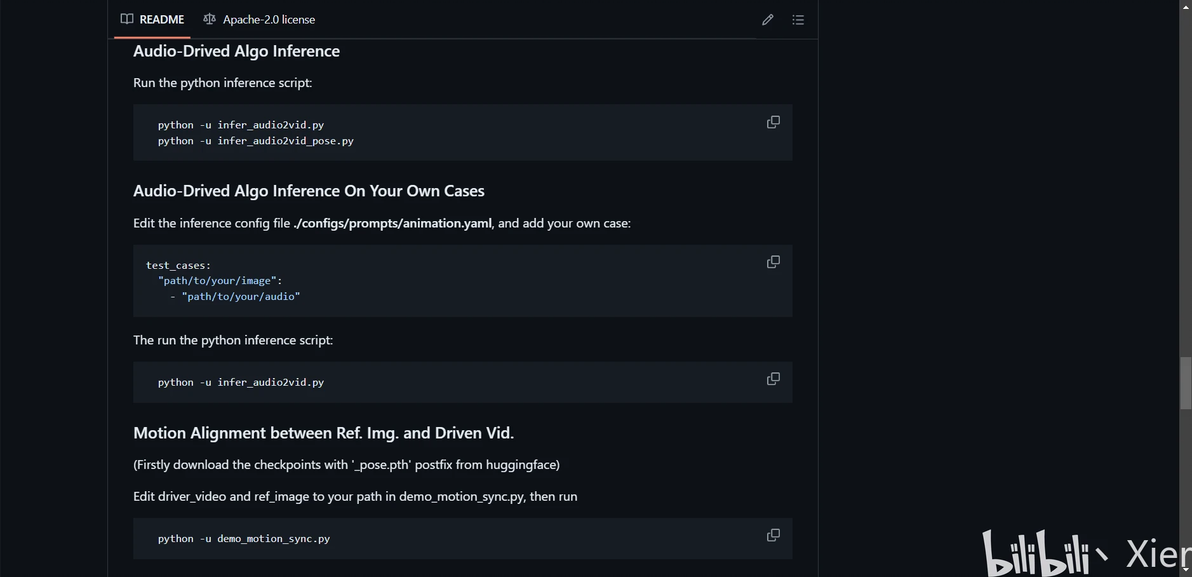The height and width of the screenshot is (577, 1192).
Task: Click the pencil edit README icon
Action: coord(768,19)
